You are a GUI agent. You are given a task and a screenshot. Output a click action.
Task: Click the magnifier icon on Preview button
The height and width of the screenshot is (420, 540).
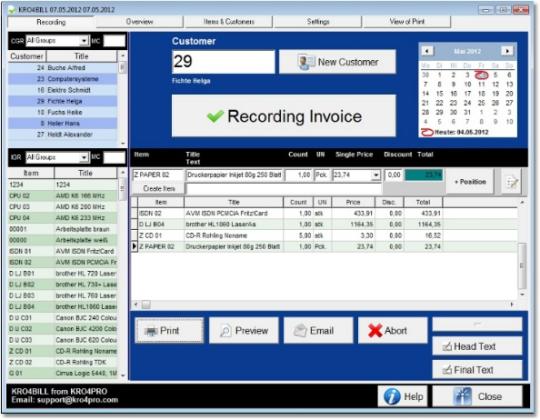click(226, 331)
